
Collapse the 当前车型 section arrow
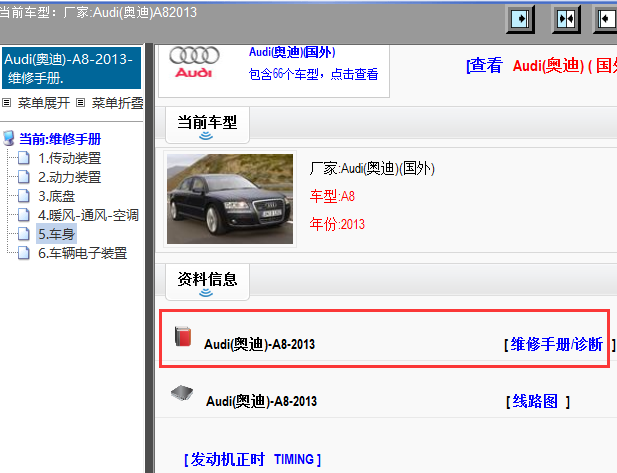206,136
